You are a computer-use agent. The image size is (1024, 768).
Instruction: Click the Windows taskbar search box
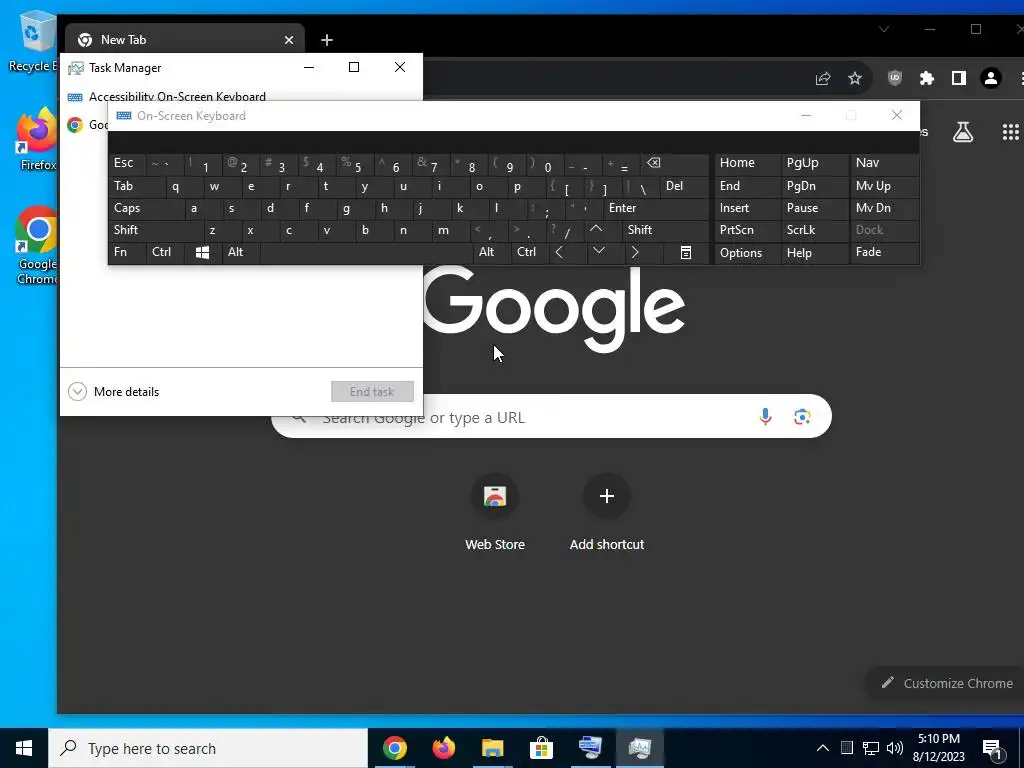[x=208, y=748]
